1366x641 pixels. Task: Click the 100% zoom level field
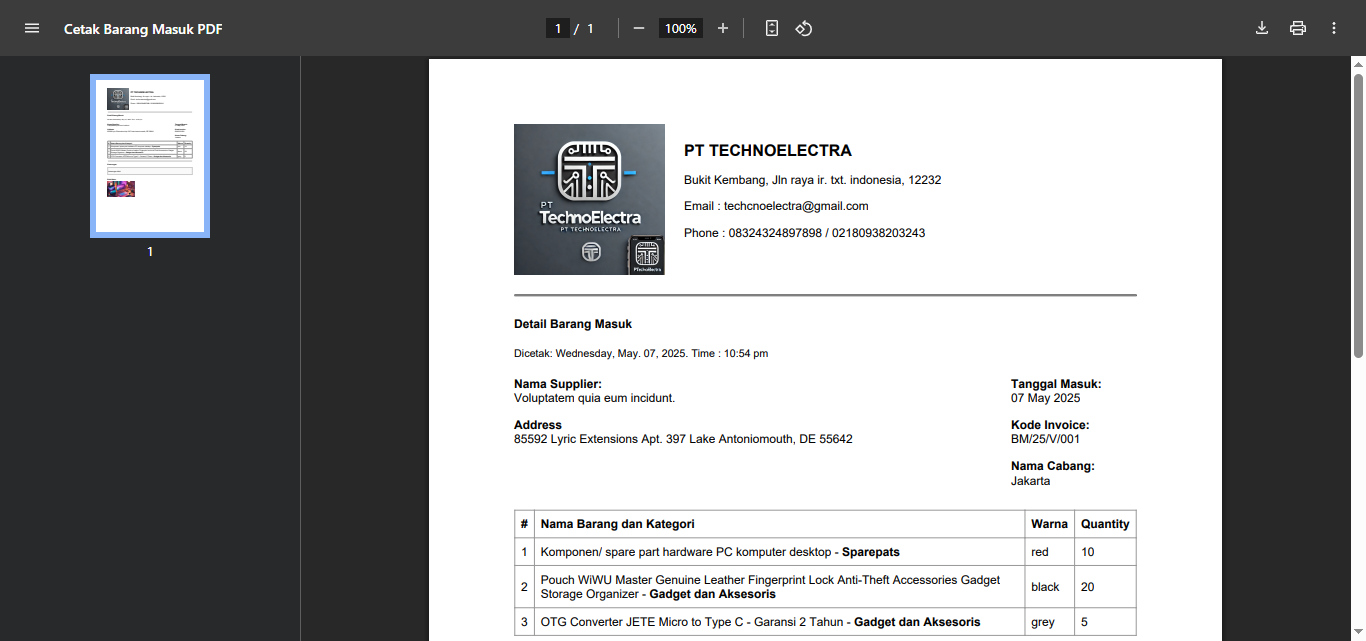(x=680, y=28)
